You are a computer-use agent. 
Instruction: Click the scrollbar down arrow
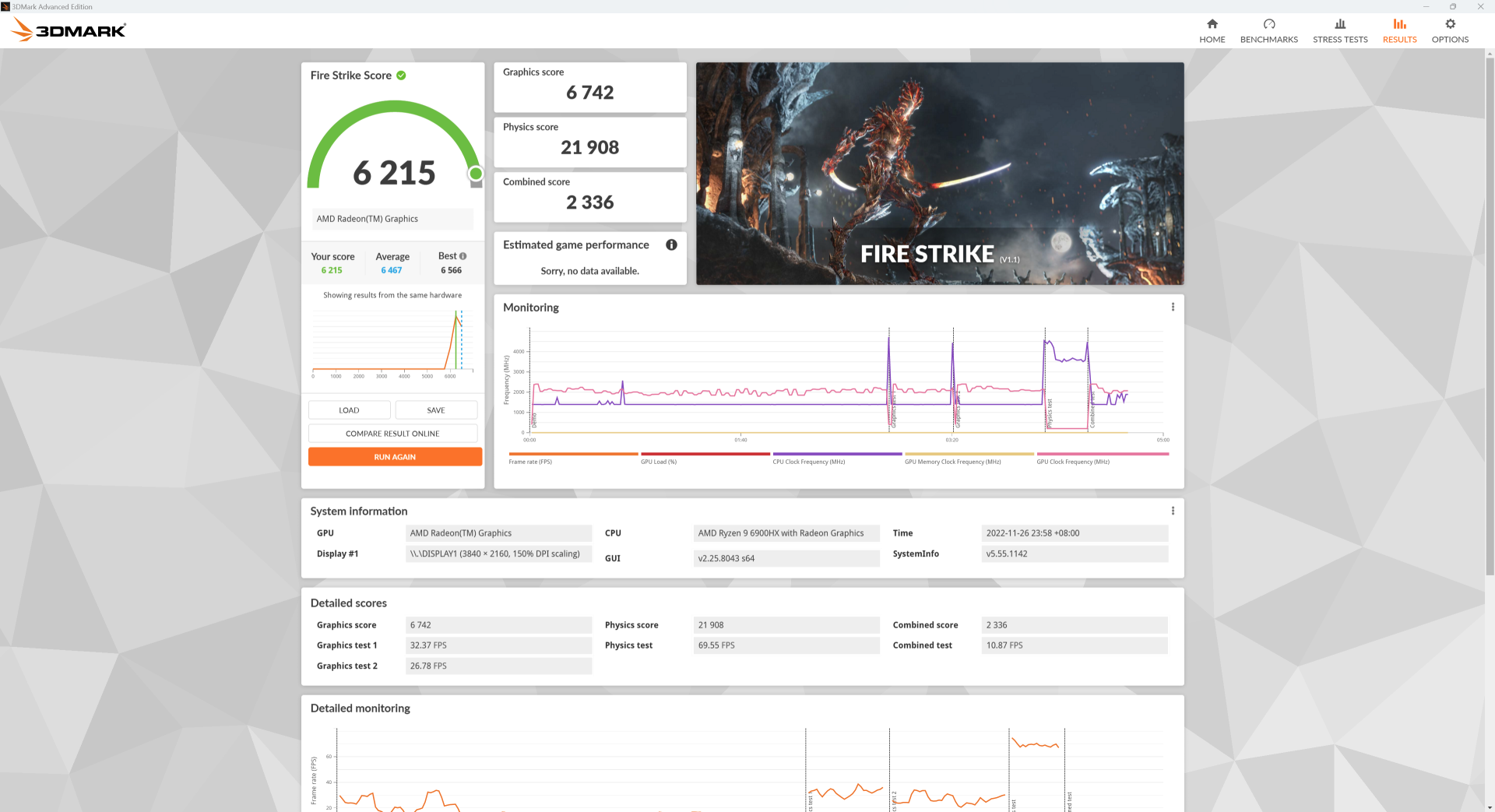1490,807
